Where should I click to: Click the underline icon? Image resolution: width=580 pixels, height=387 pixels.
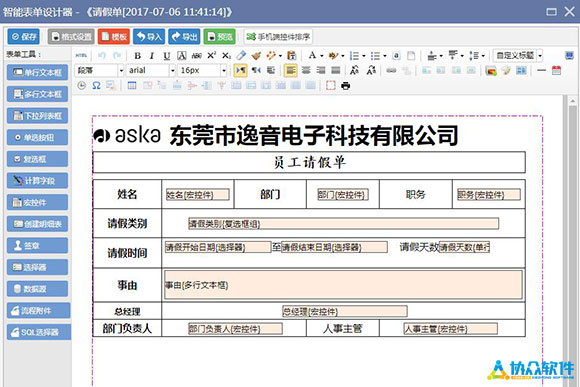[167, 56]
